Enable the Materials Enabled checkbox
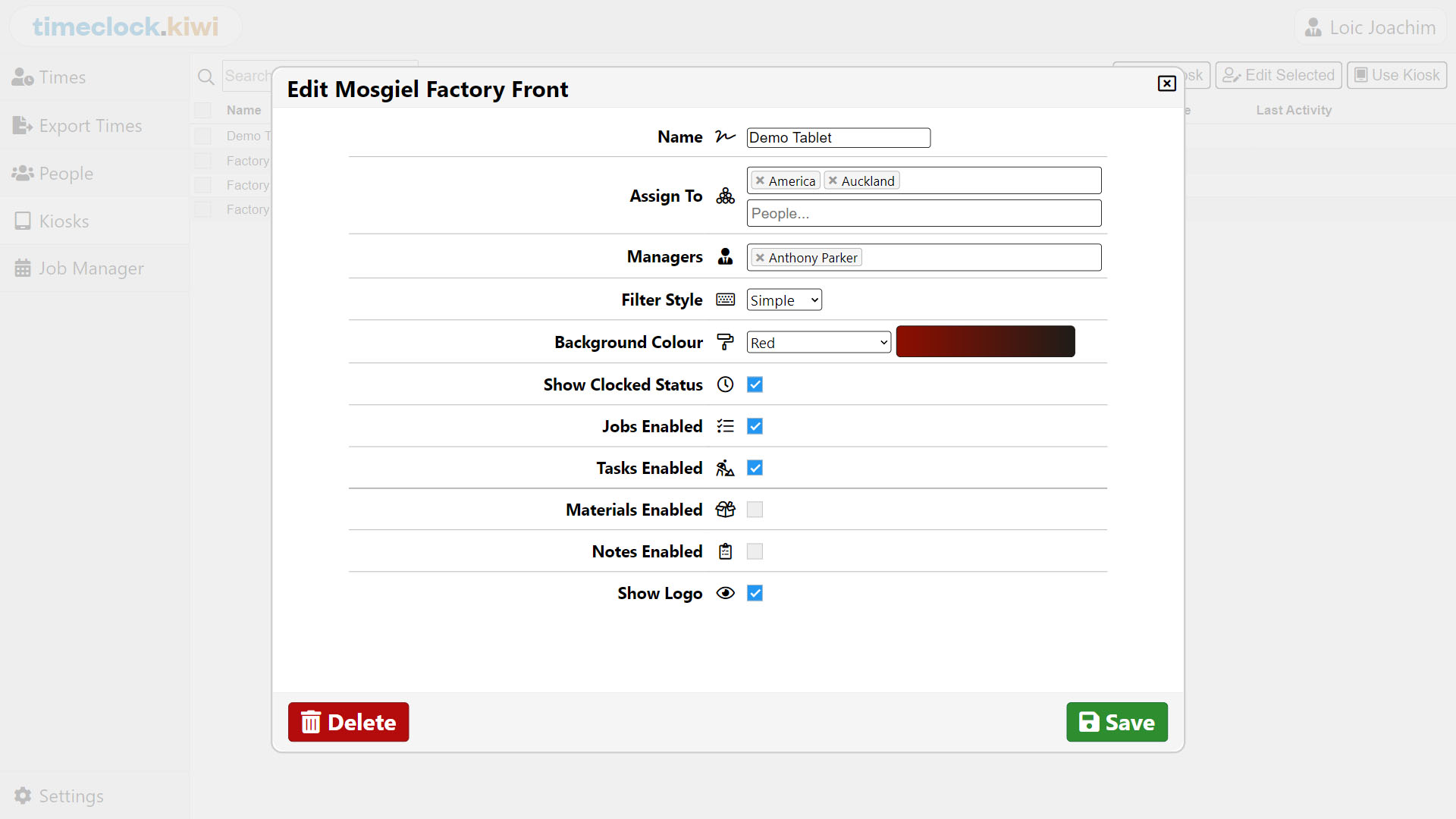 755,510
